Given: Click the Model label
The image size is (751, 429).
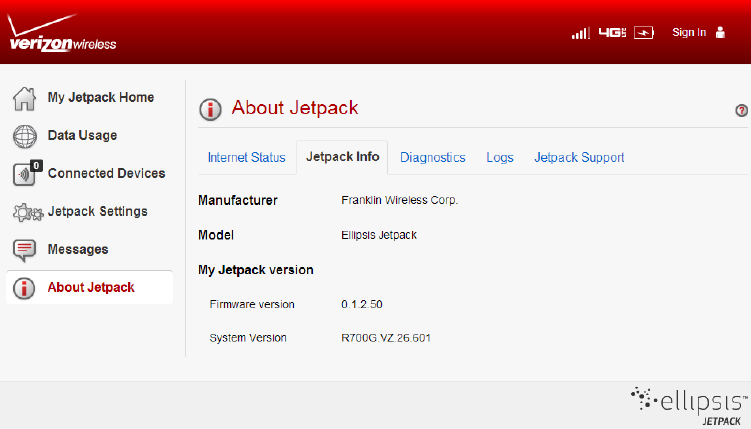Looking at the screenshot, I should coord(216,235).
